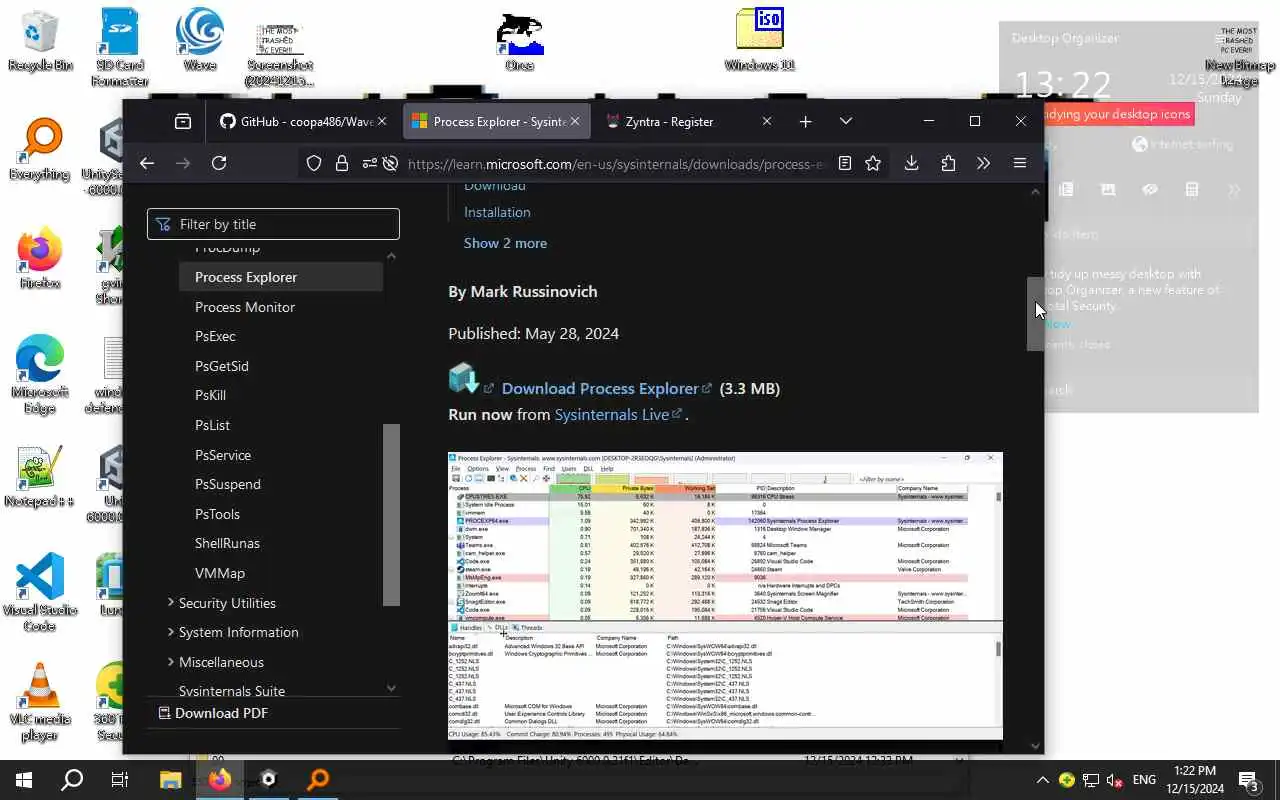
Task: Click the site padlock security icon
Action: pos(342,163)
